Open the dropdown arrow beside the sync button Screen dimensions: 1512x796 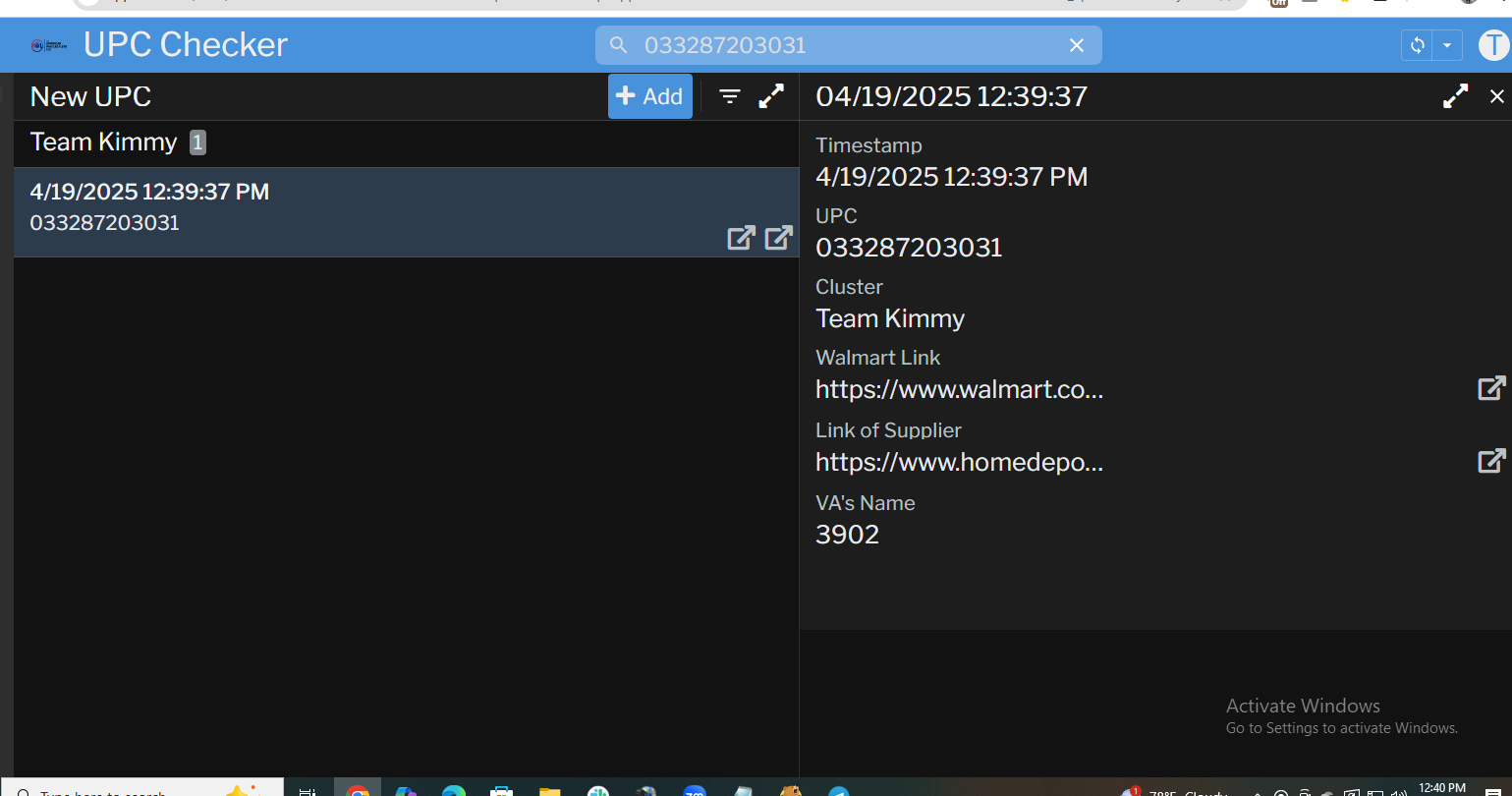1447,45
